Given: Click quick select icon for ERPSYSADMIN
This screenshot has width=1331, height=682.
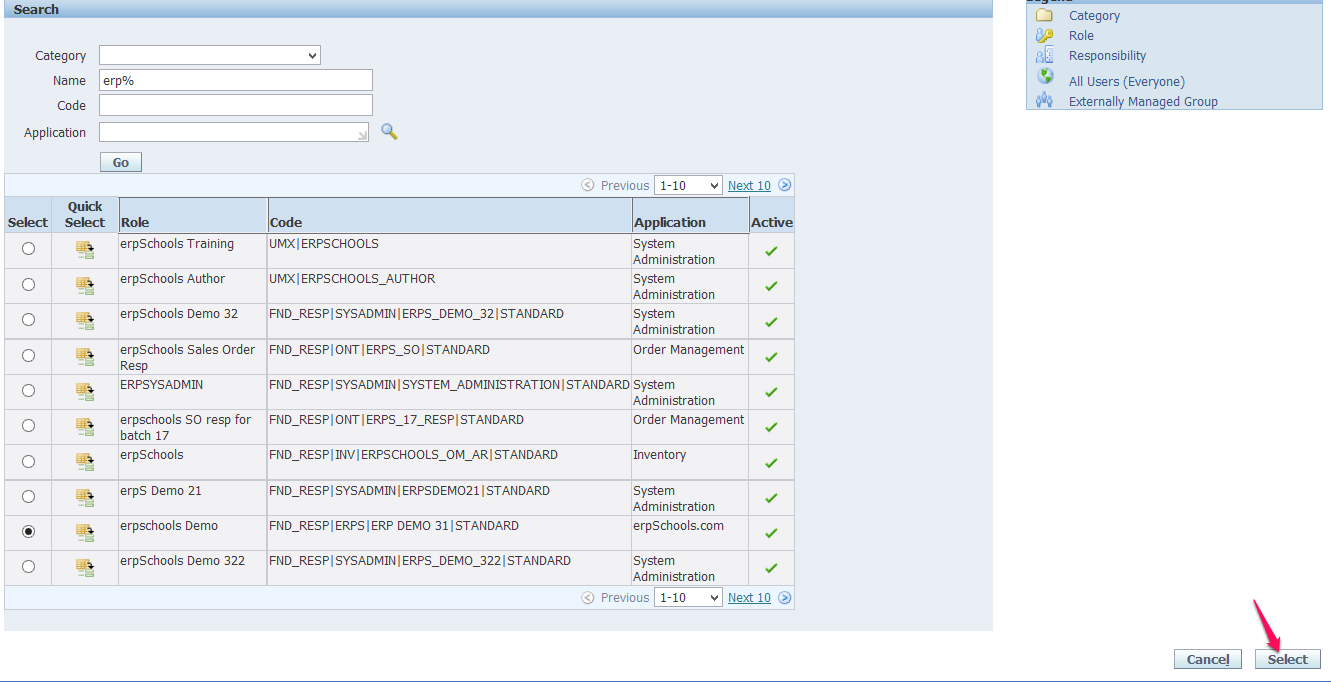Looking at the screenshot, I should point(85,392).
